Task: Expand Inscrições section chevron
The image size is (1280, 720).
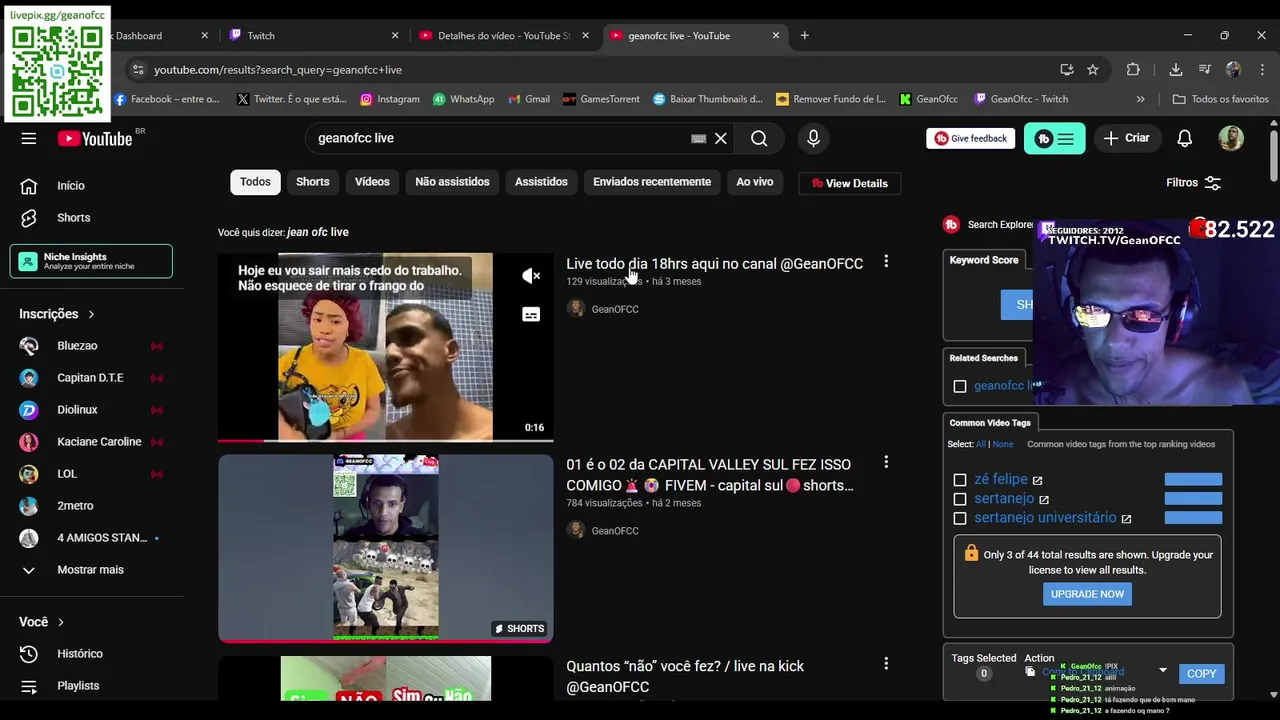Action: click(x=91, y=314)
